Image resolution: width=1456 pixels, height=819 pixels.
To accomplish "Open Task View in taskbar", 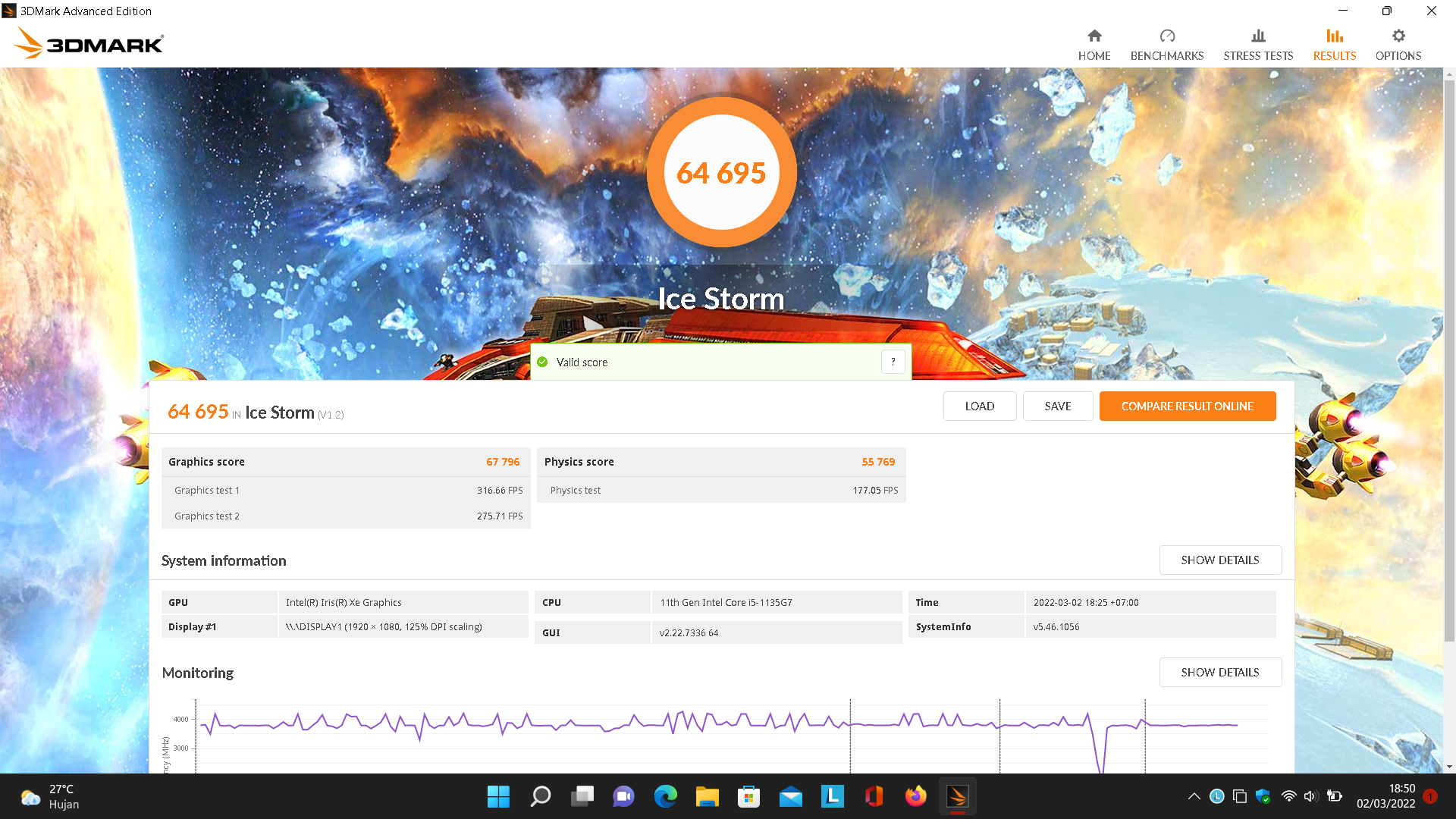I will [582, 796].
